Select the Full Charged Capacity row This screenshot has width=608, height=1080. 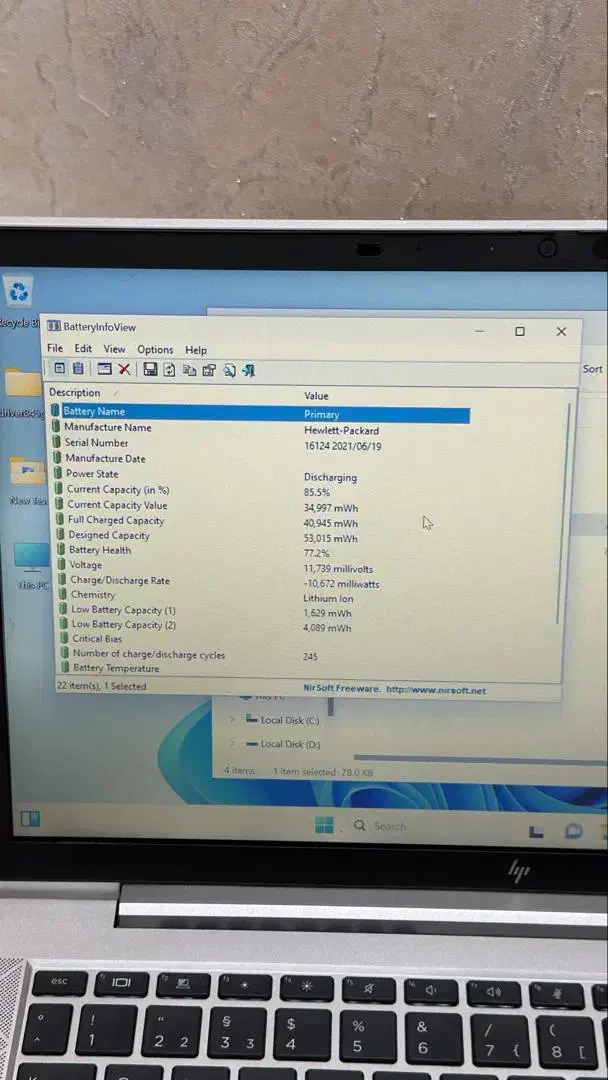point(260,521)
